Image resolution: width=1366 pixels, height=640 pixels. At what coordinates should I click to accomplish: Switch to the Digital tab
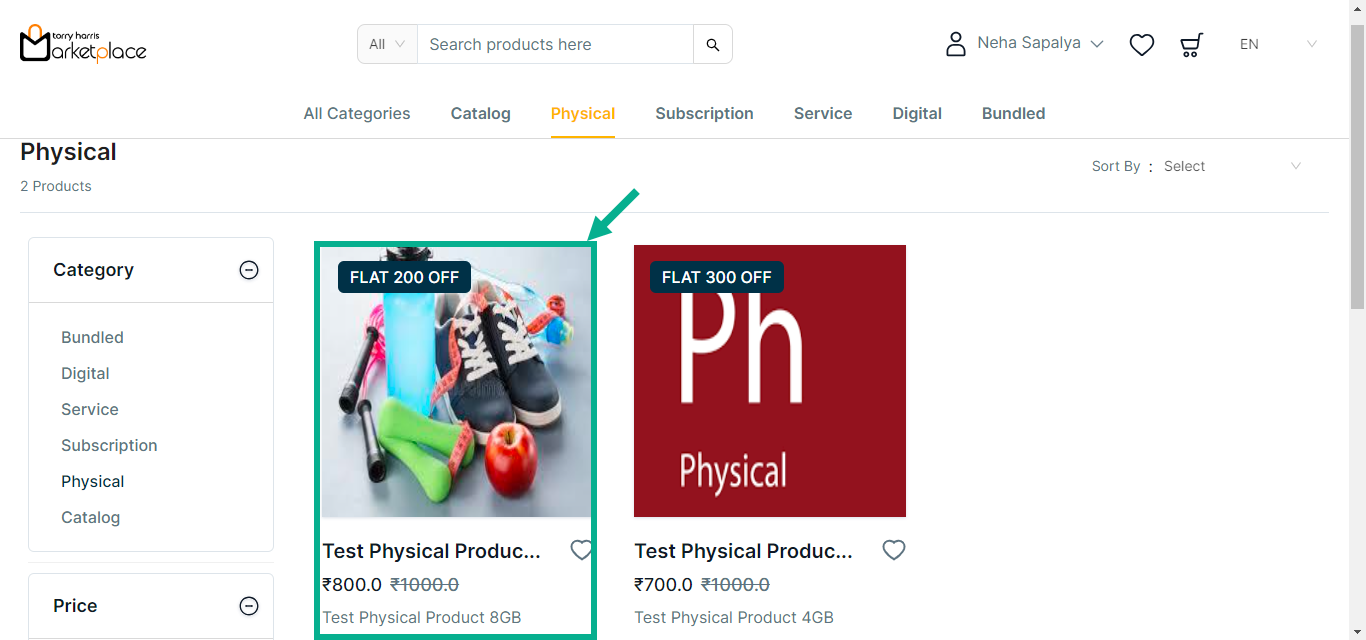click(917, 114)
